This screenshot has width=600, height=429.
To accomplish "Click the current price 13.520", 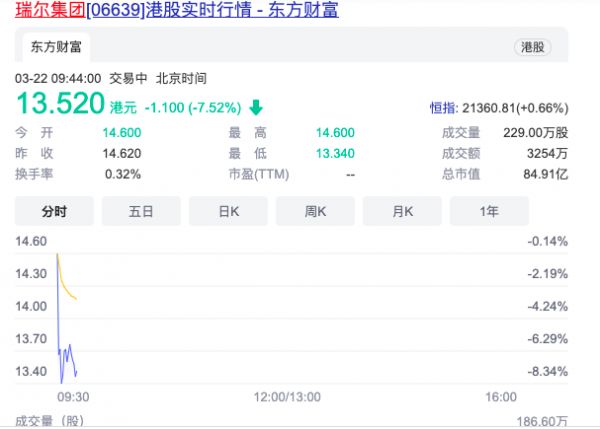I will coord(59,103).
